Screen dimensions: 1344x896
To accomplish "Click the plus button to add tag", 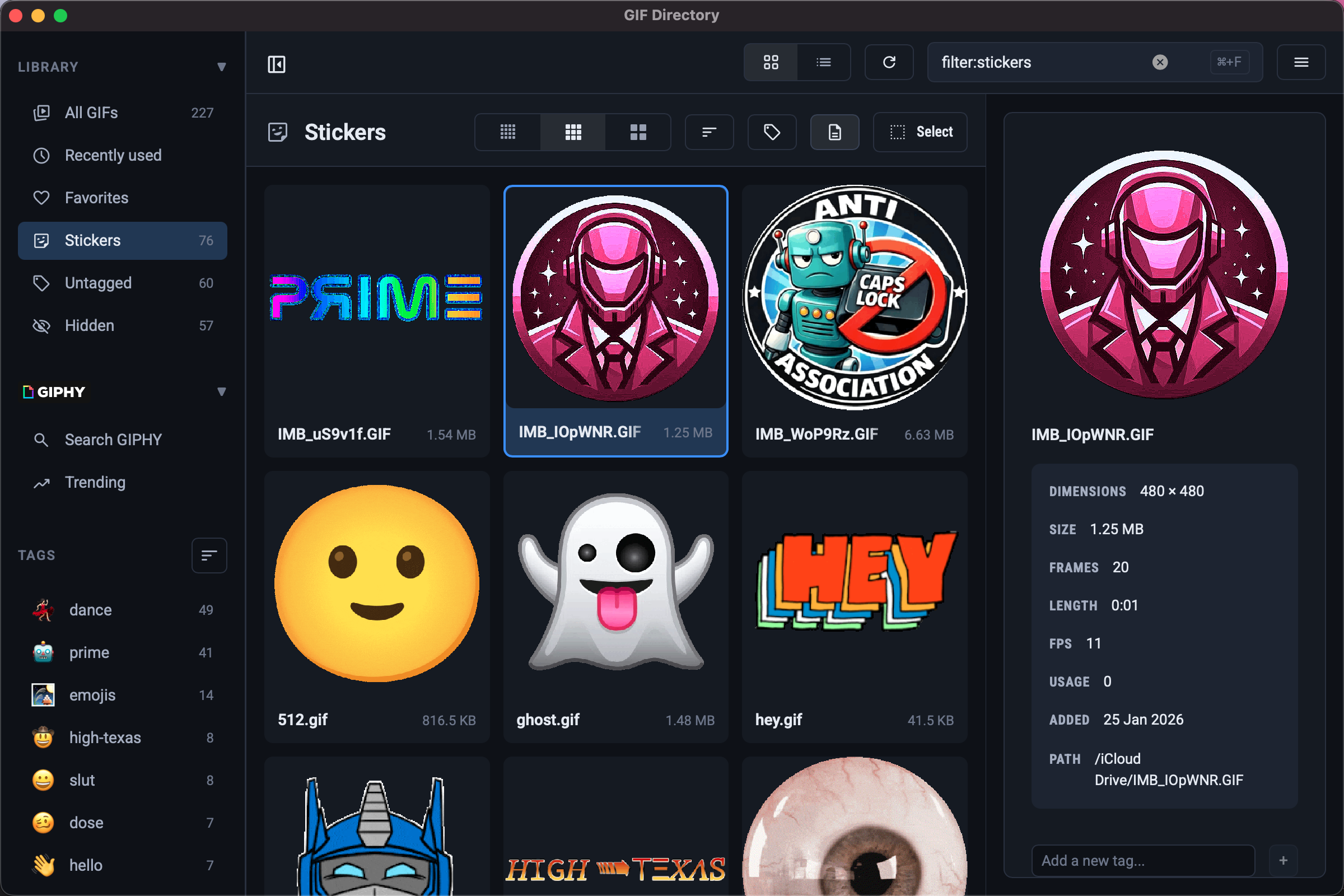I will click(x=1284, y=861).
